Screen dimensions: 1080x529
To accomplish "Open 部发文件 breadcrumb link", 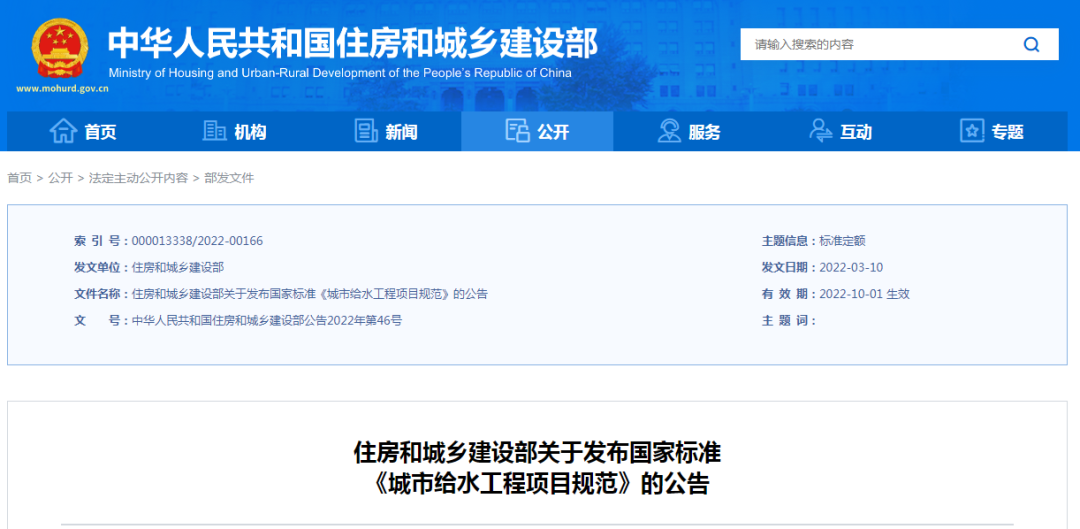I will 229,178.
